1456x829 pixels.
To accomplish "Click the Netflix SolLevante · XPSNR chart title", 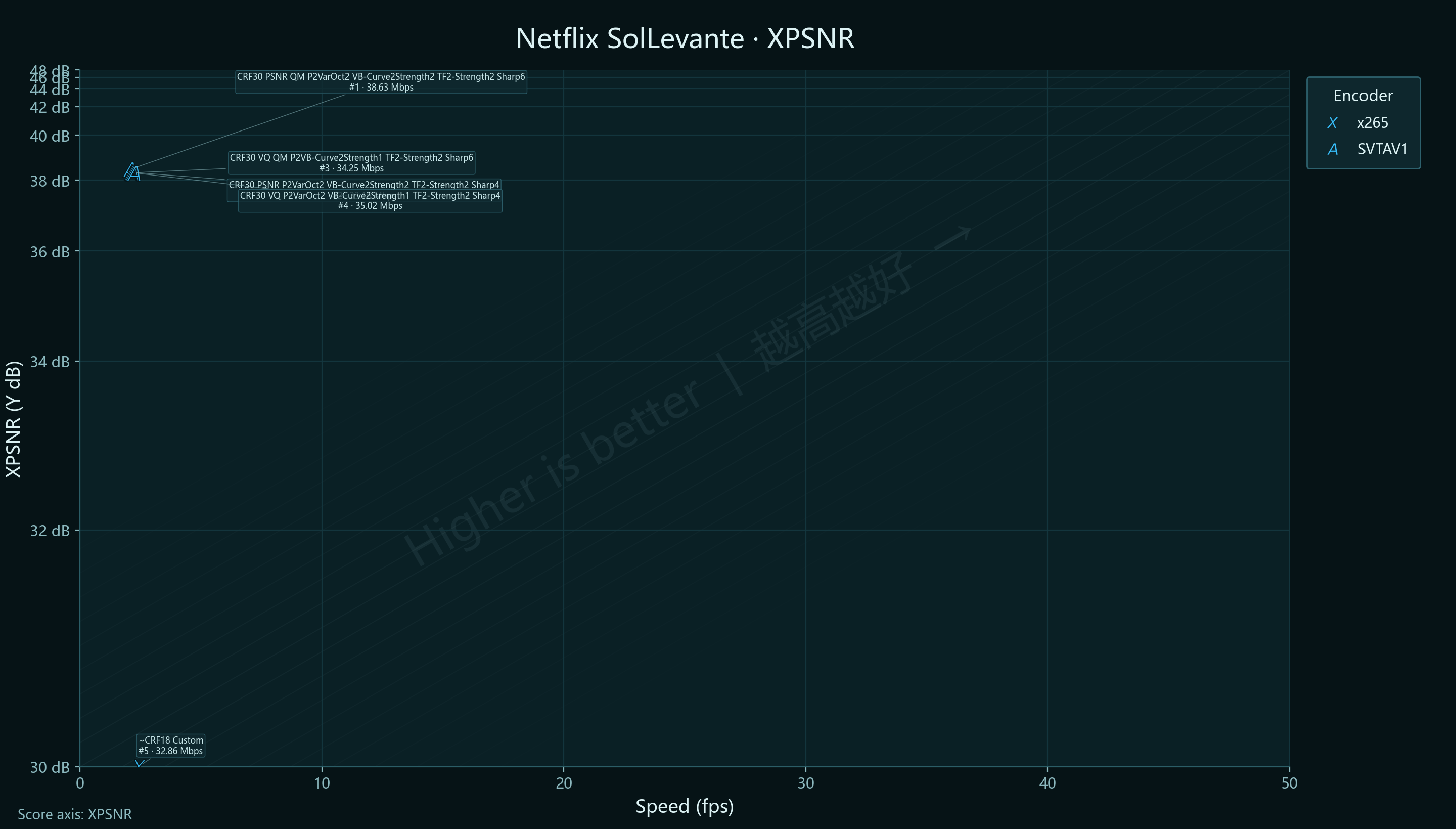I will (x=685, y=39).
